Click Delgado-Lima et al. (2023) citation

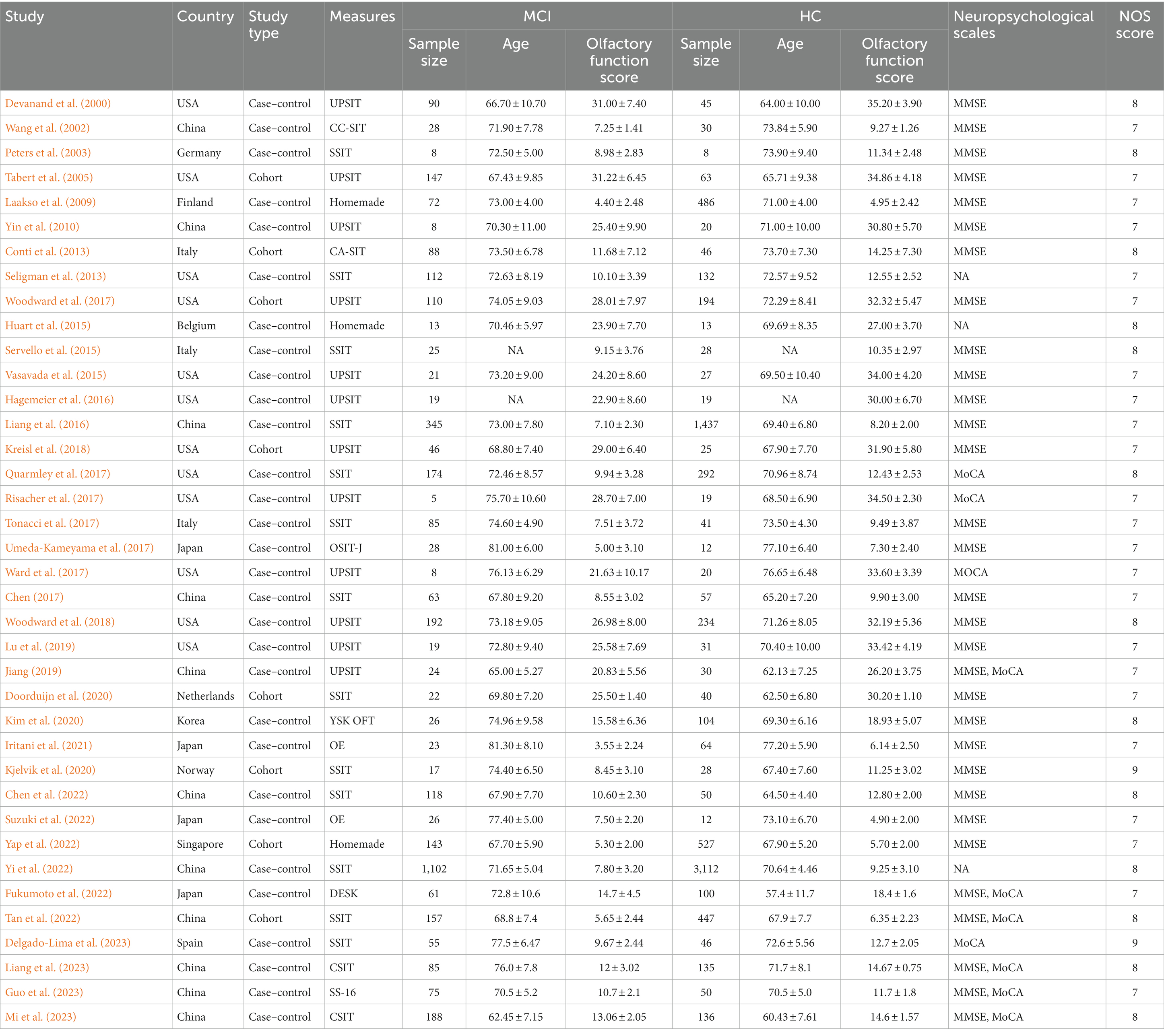[68, 943]
